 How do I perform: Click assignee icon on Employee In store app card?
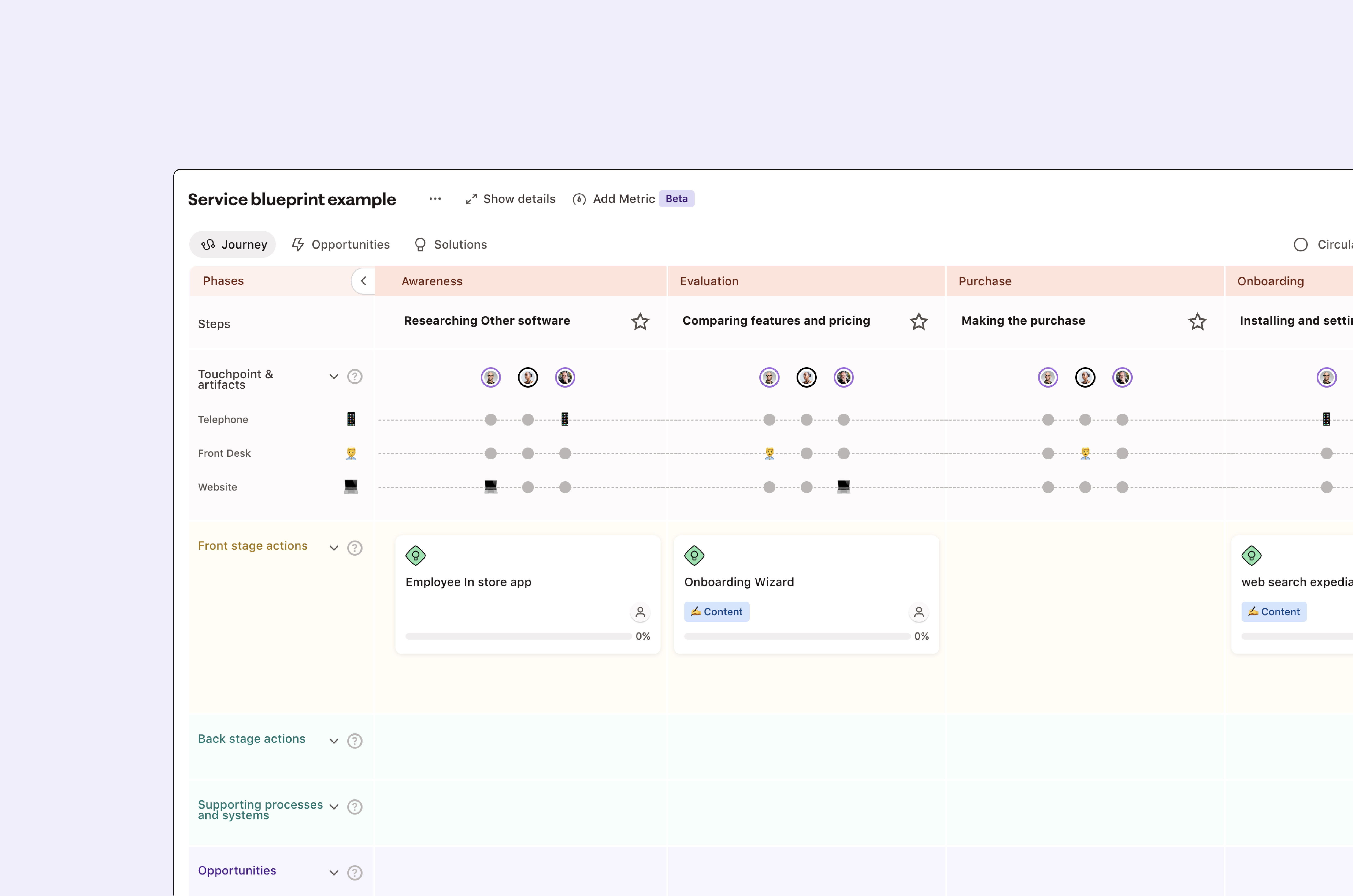(x=640, y=613)
